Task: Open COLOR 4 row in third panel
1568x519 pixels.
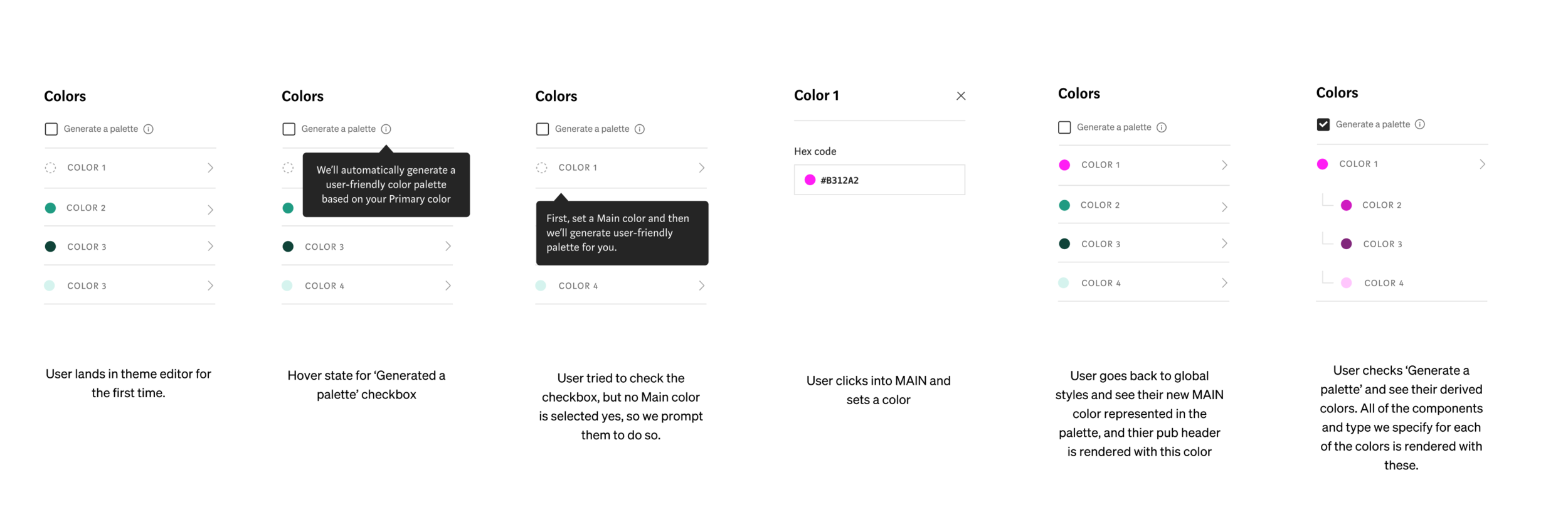Action: [x=621, y=286]
